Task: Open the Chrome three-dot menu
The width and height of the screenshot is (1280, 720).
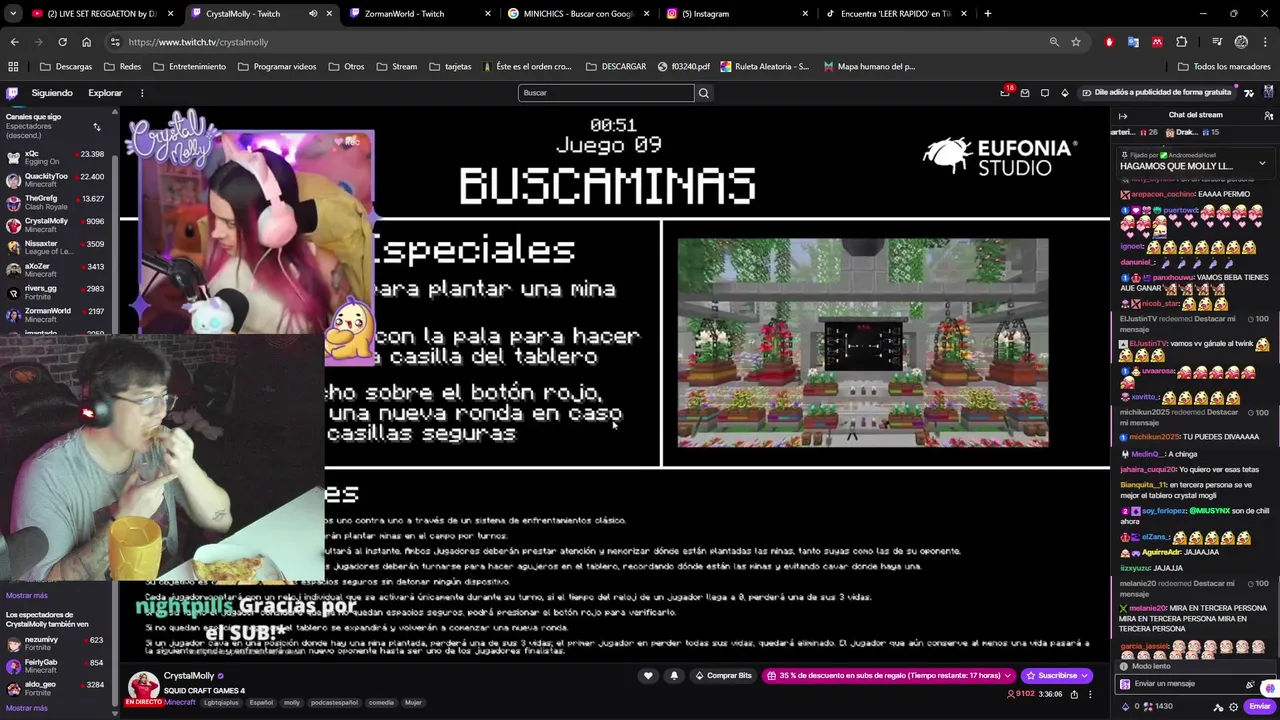Action: point(1265,42)
